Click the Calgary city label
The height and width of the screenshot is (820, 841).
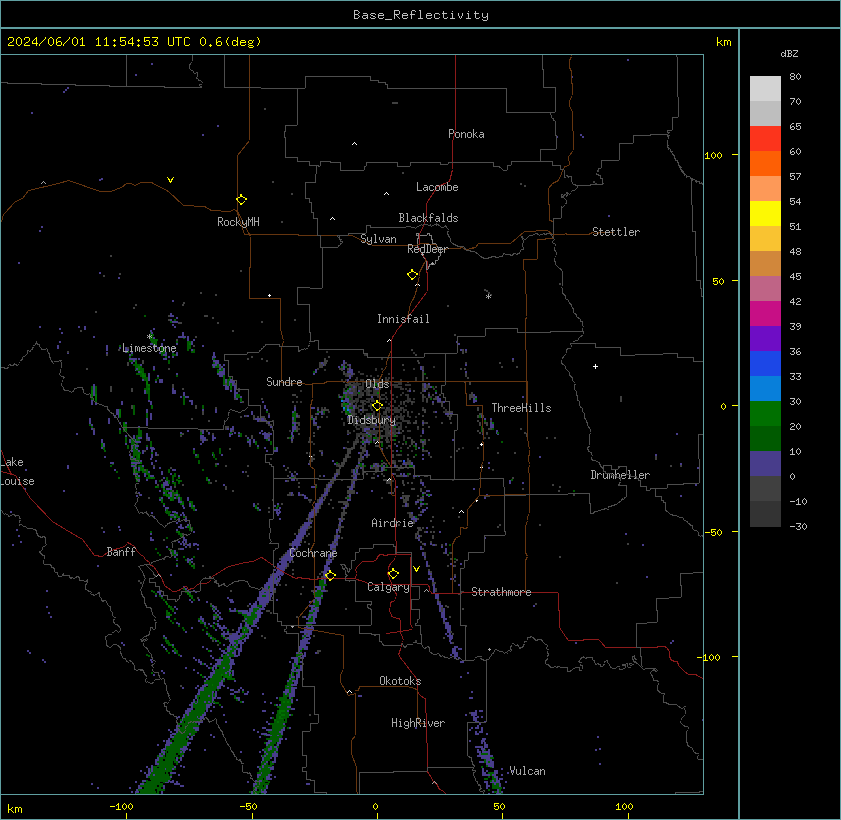pyautogui.click(x=388, y=587)
